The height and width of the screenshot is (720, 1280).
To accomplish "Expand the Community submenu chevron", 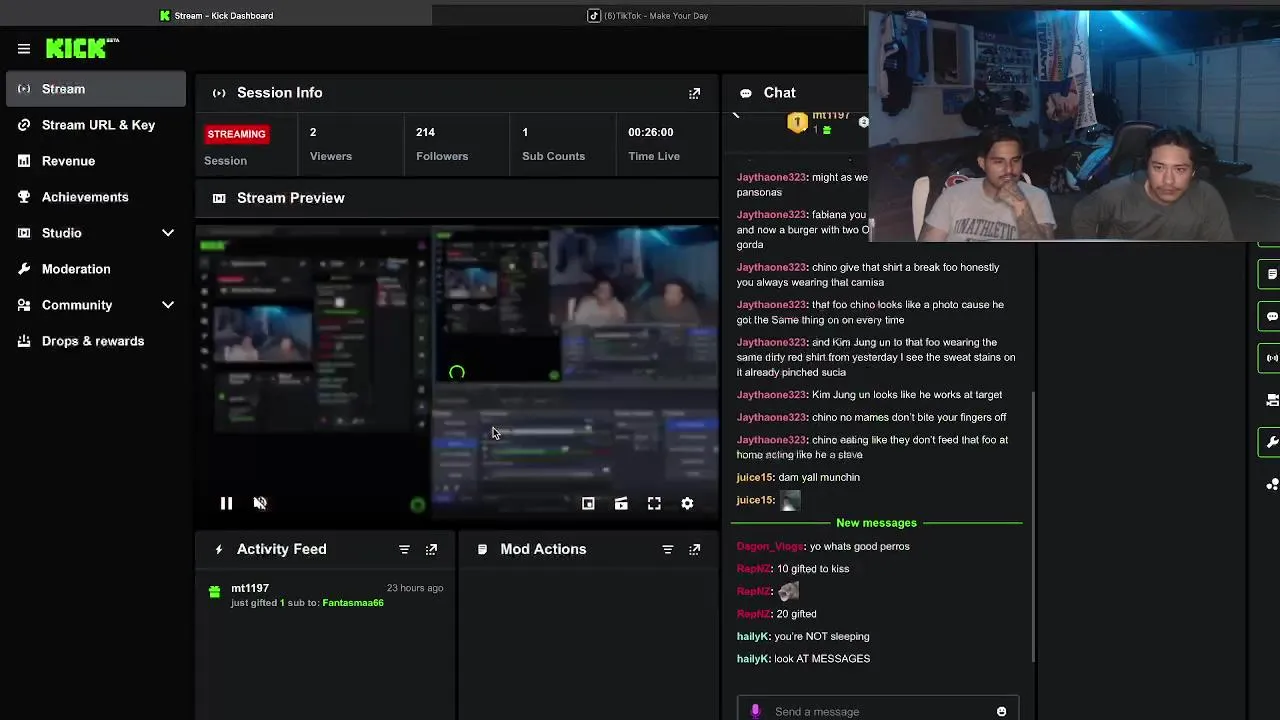I will tap(168, 305).
